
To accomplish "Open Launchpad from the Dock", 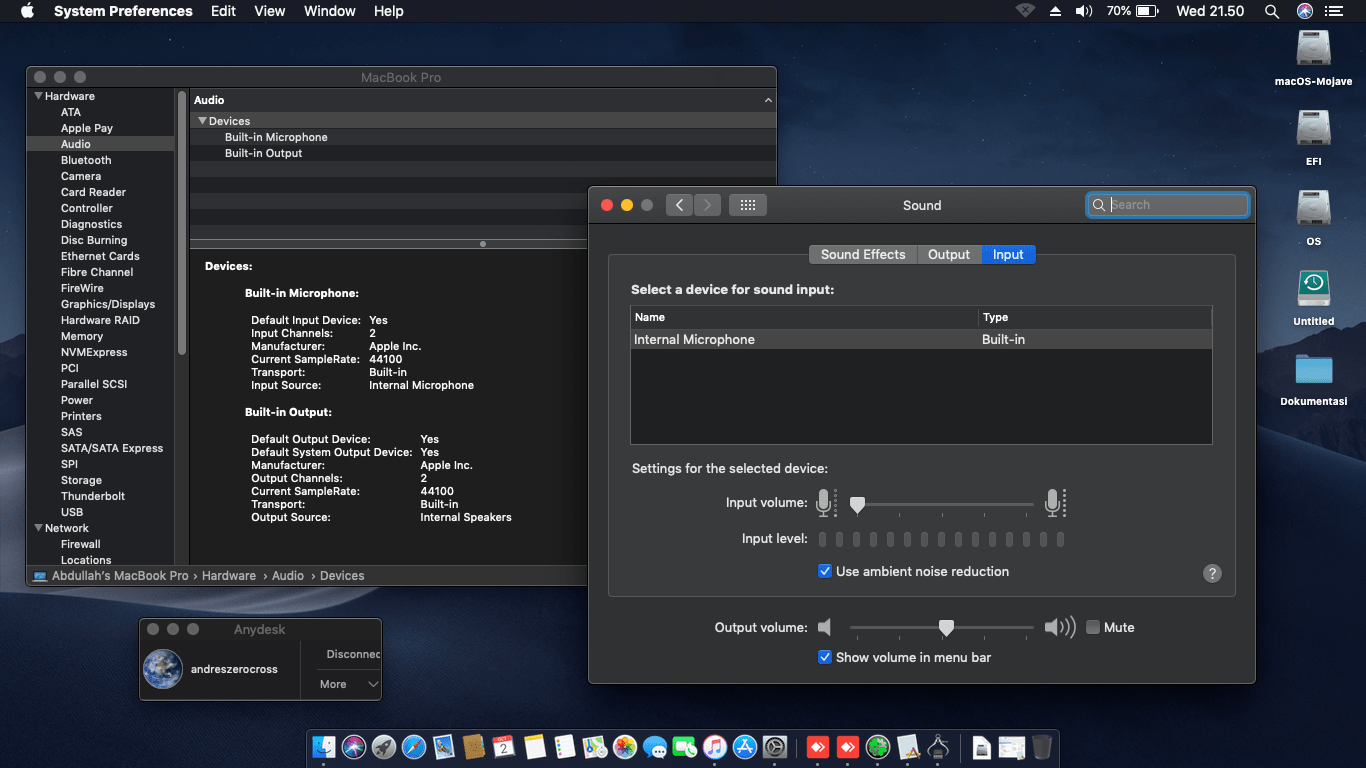I will (x=384, y=747).
